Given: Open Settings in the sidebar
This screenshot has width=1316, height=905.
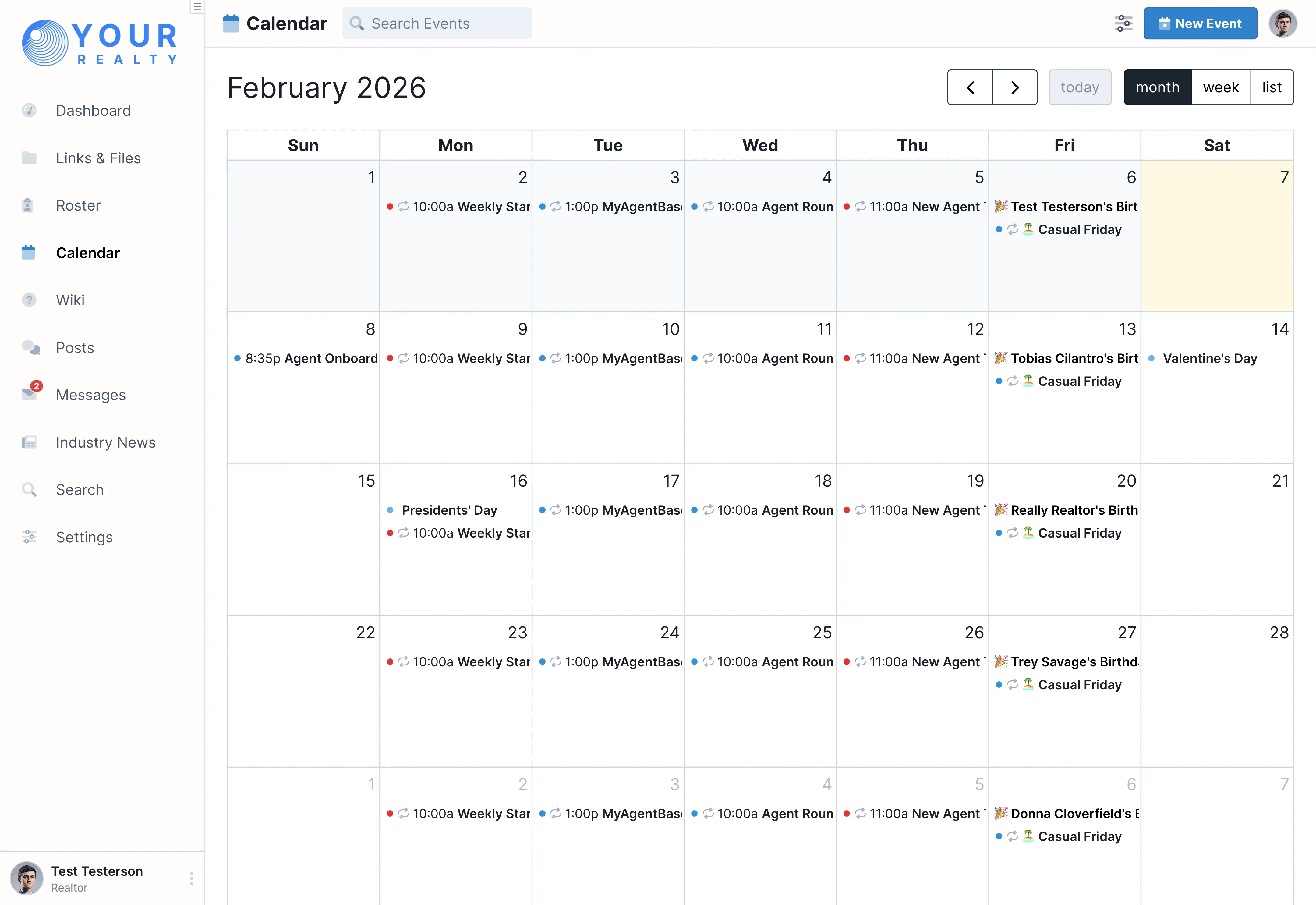Looking at the screenshot, I should pos(84,537).
